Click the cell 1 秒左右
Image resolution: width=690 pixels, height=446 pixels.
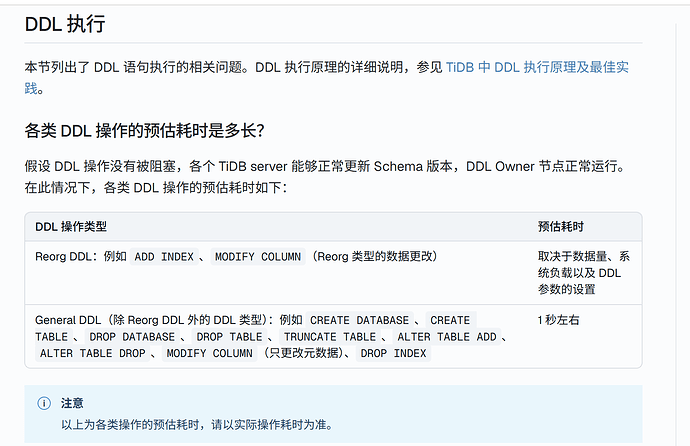558,320
